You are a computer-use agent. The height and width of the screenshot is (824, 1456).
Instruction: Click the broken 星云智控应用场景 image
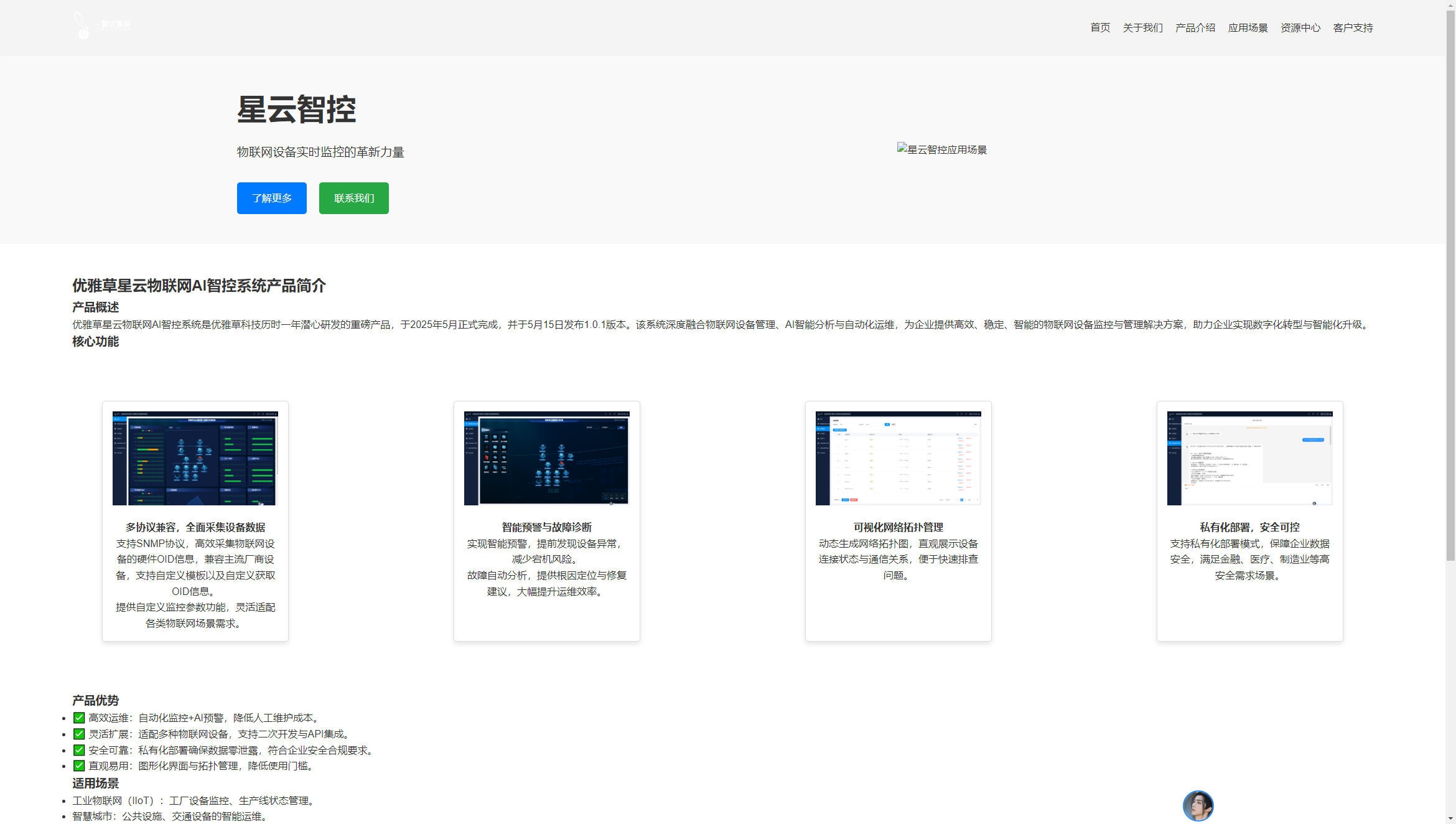941,149
